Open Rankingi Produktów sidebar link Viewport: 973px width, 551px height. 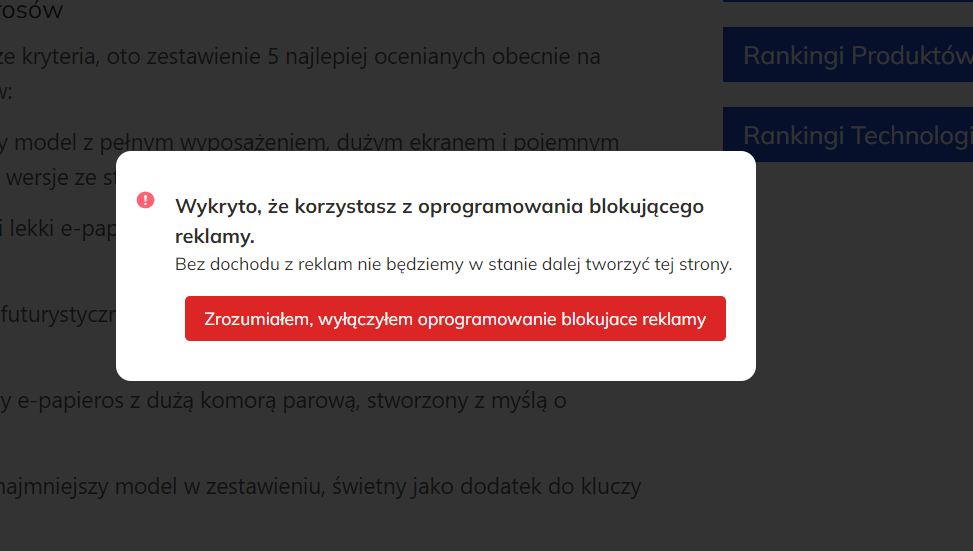click(x=848, y=55)
